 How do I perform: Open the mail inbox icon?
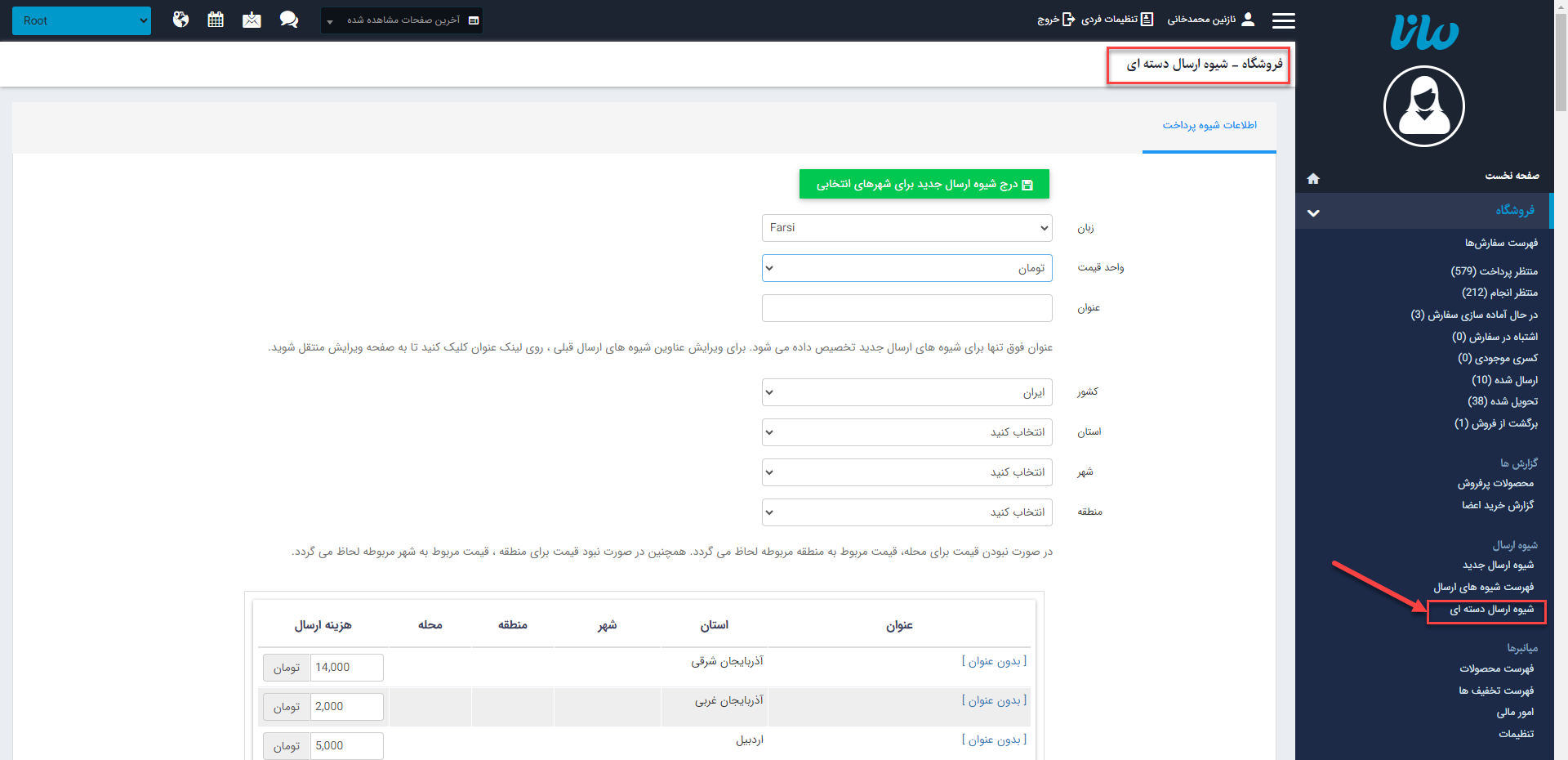252,20
